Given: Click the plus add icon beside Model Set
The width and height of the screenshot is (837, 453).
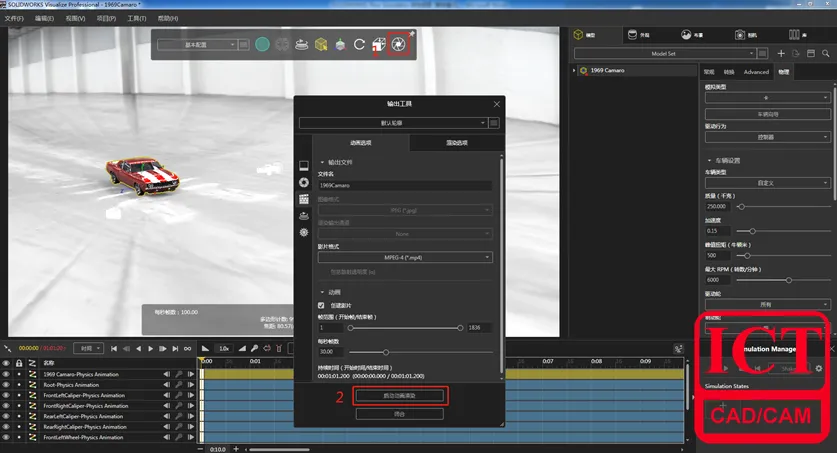Looking at the screenshot, I should [781, 53].
